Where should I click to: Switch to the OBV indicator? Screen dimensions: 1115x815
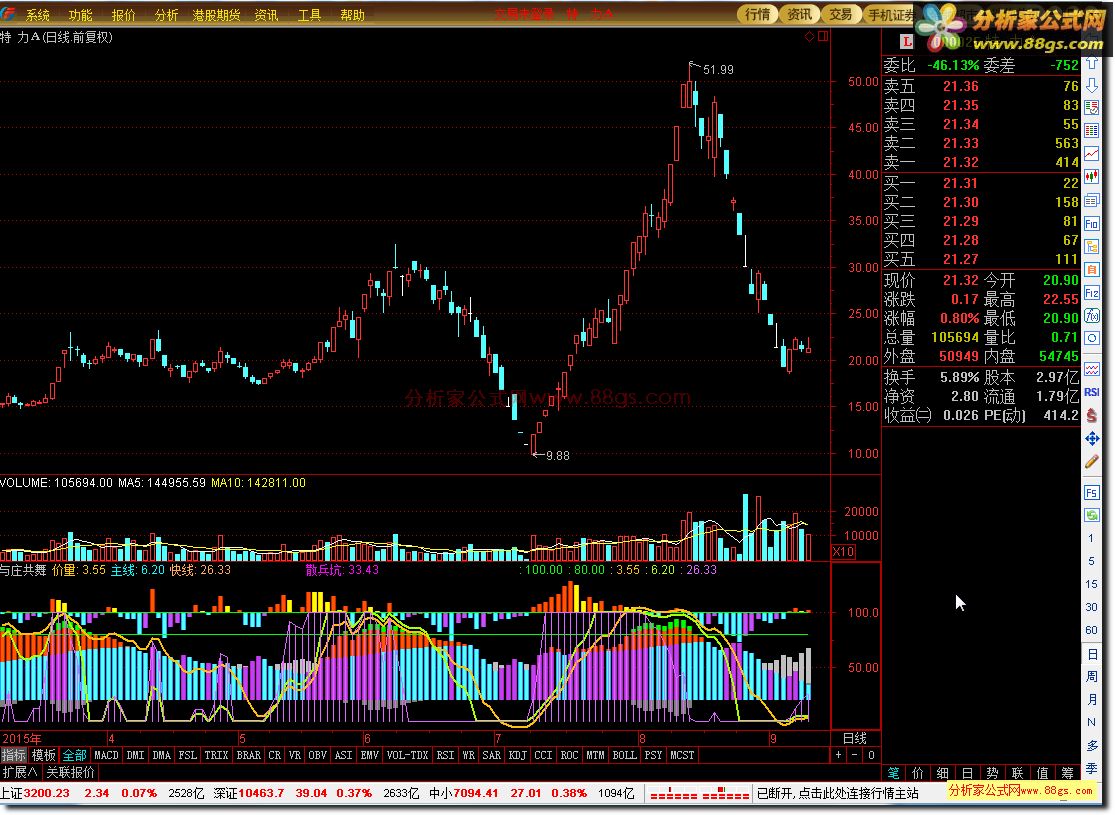[x=317, y=755]
